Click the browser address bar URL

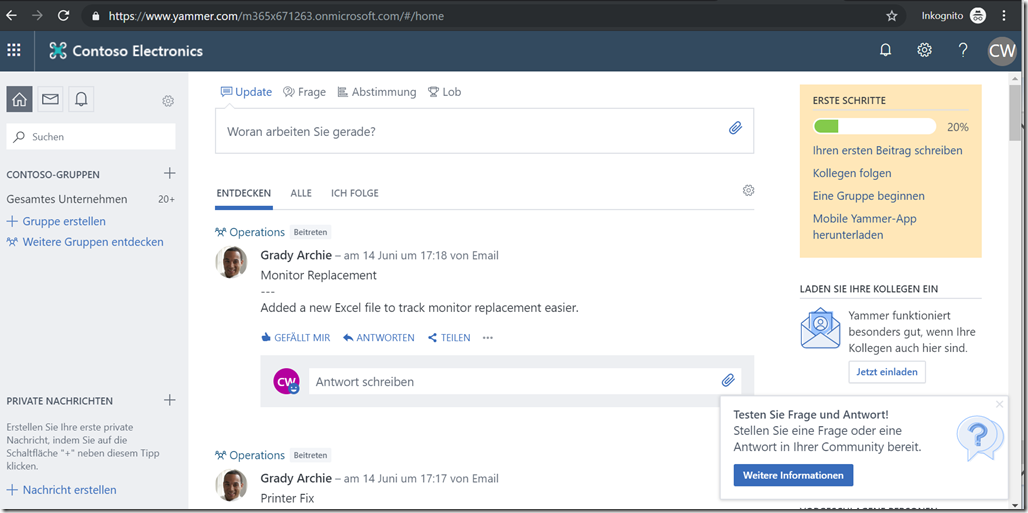[276, 16]
